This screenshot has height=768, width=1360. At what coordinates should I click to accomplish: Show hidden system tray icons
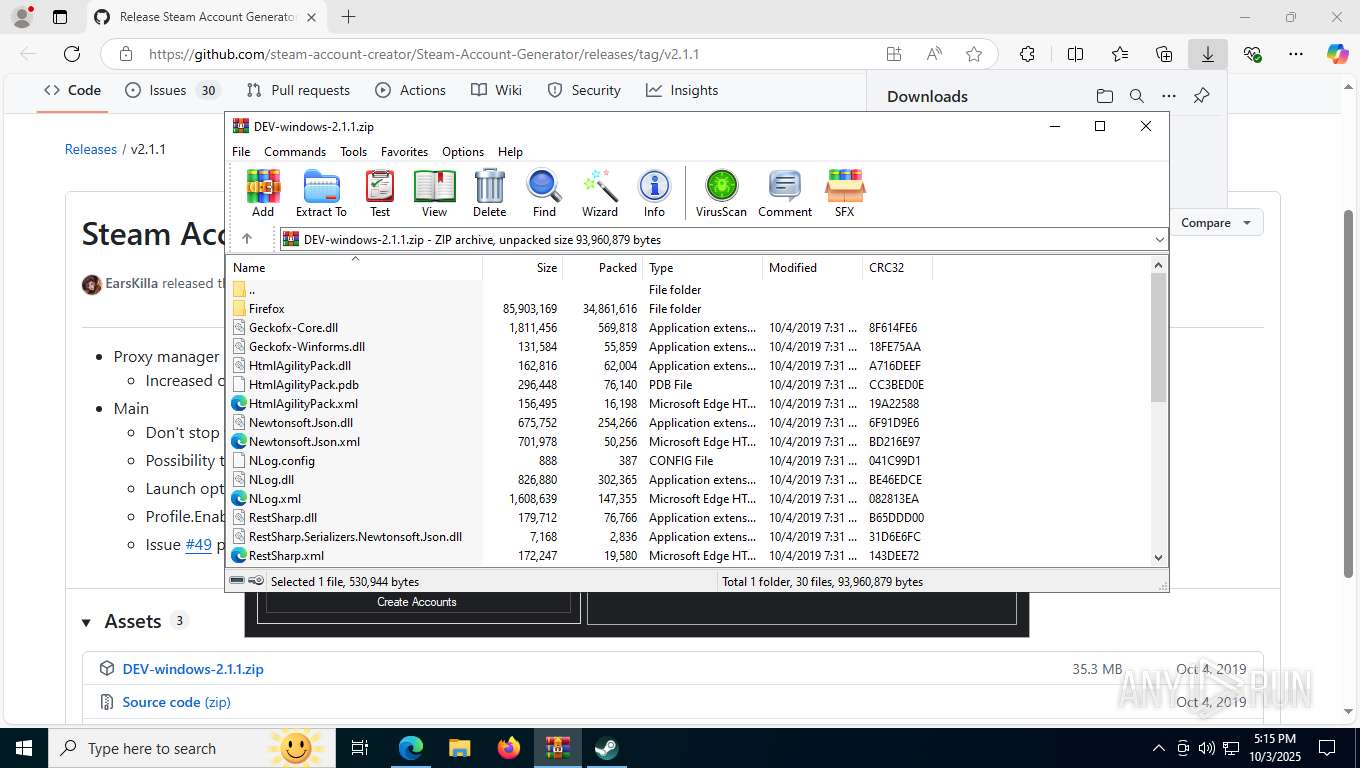pos(1159,748)
